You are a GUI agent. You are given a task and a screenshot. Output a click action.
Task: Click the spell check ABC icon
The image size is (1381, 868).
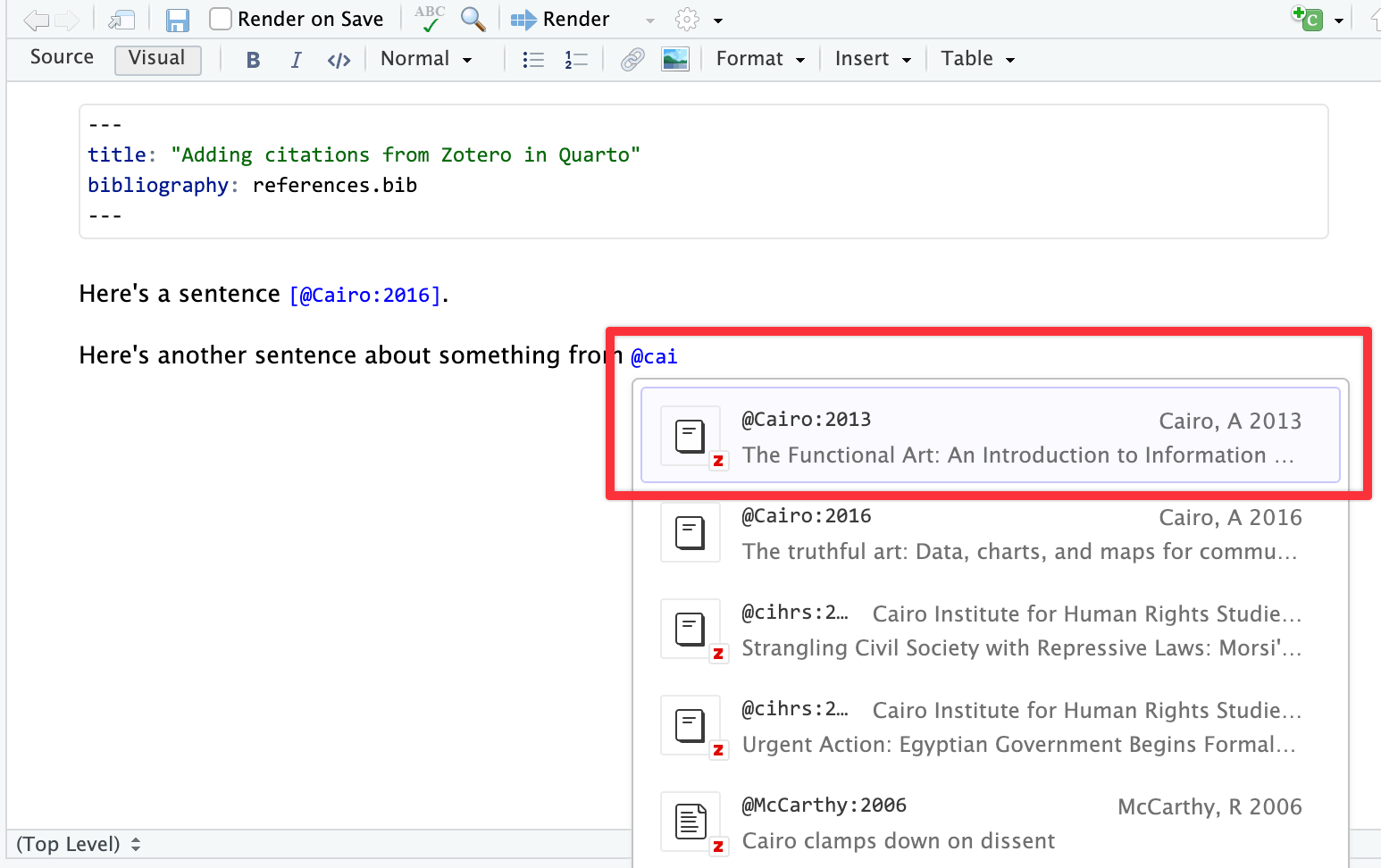click(x=430, y=19)
